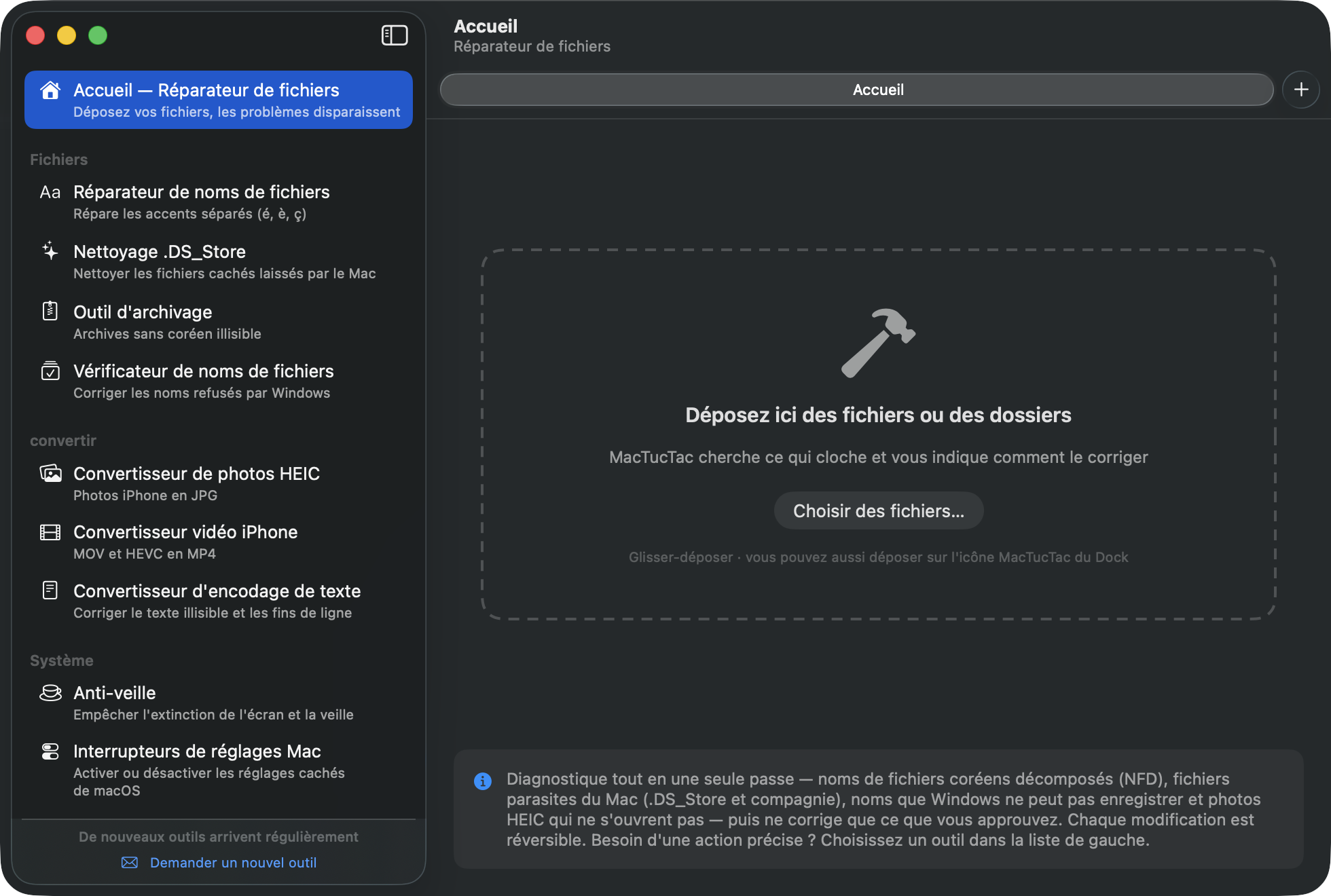Click the 'convertir' section header
The width and height of the screenshot is (1331, 896).
click(63, 441)
